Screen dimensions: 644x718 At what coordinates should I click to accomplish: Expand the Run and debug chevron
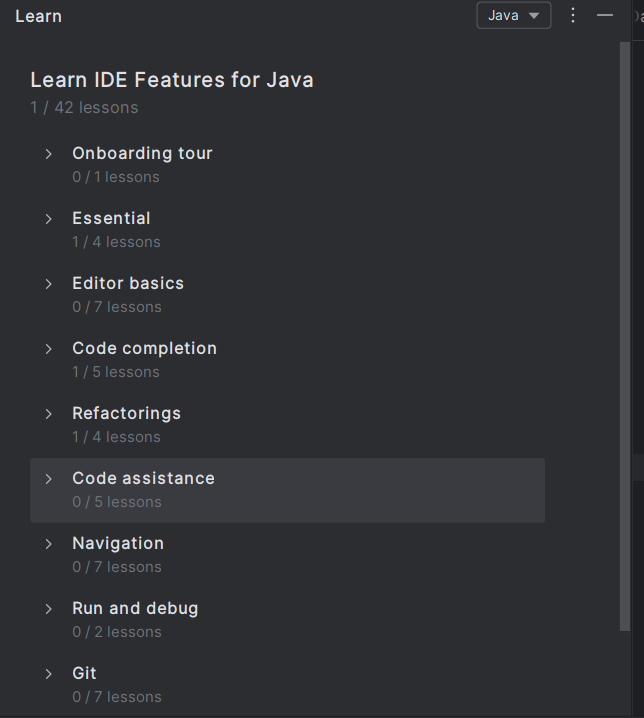point(49,609)
